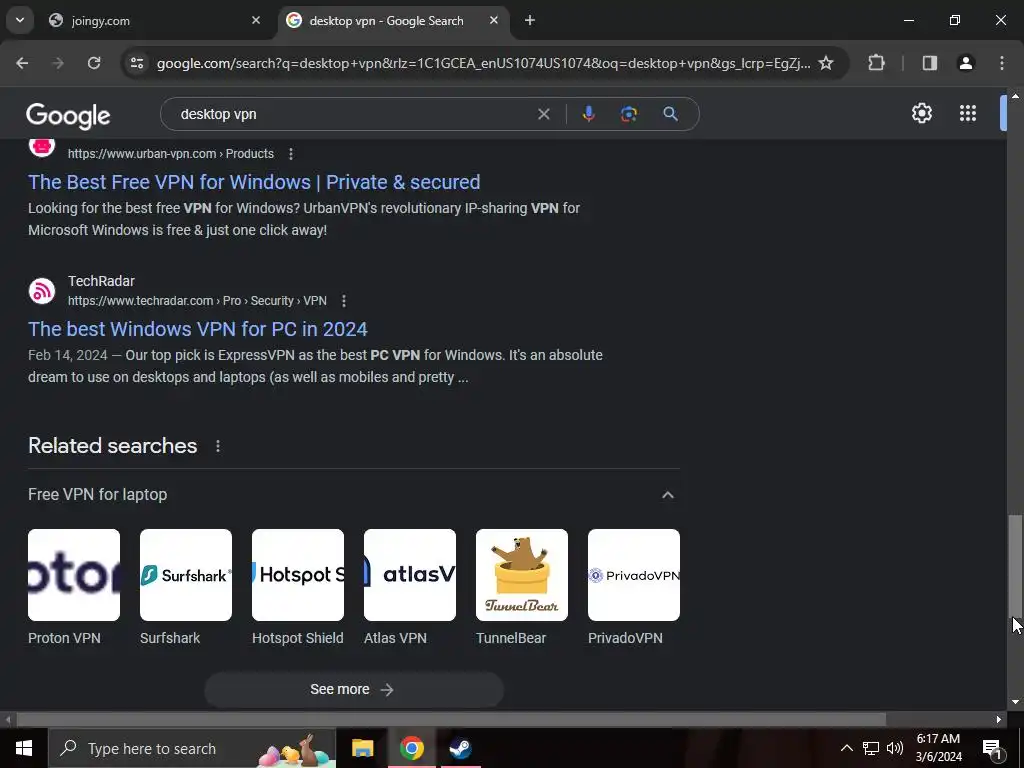Select the Hotspot Shield thumbnail

(x=298, y=575)
